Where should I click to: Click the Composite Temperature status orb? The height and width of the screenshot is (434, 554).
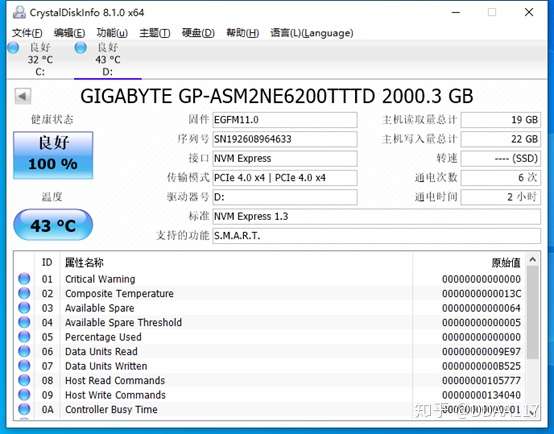pyautogui.click(x=24, y=293)
